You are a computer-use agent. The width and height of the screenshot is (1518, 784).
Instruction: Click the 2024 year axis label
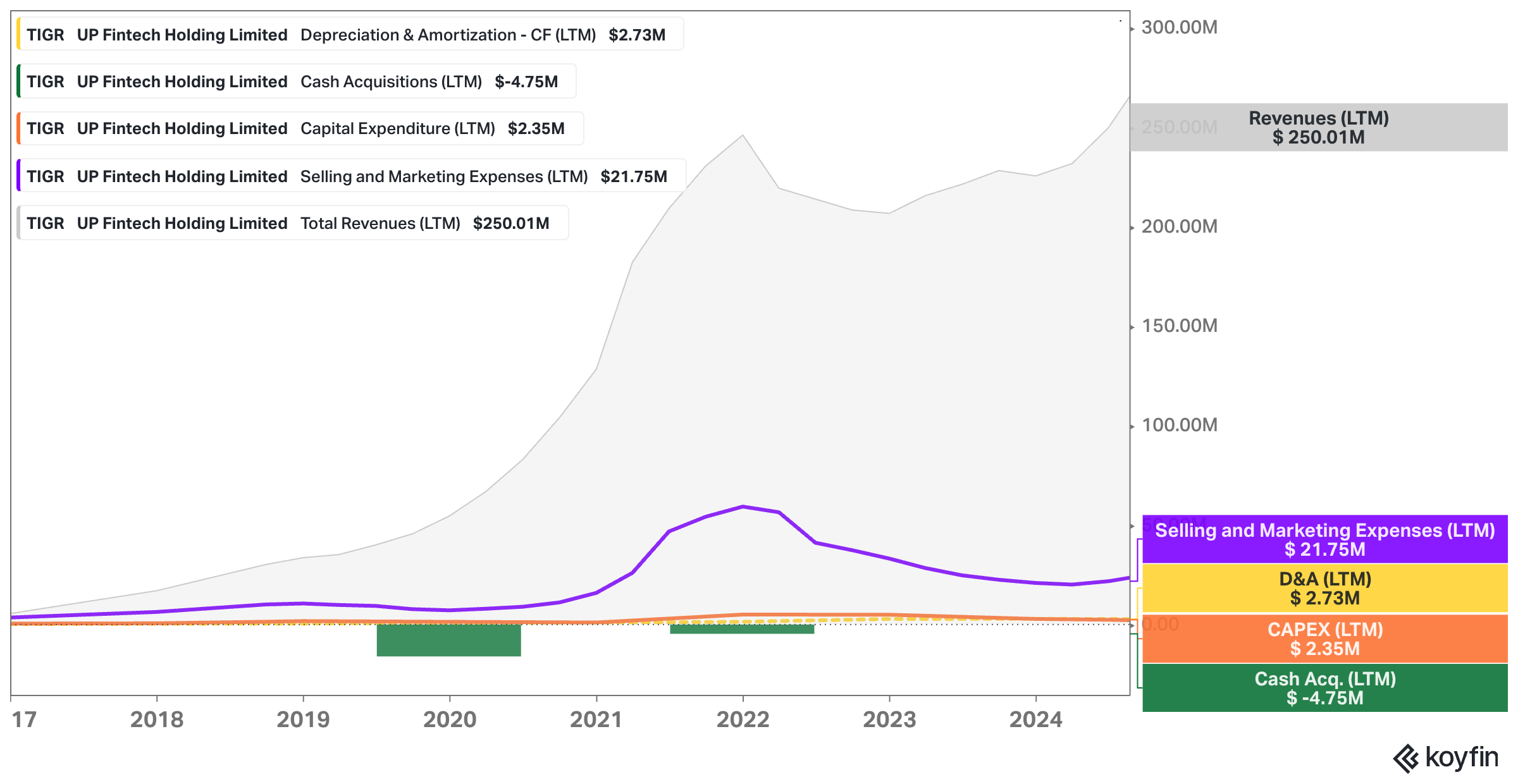coord(1035,719)
